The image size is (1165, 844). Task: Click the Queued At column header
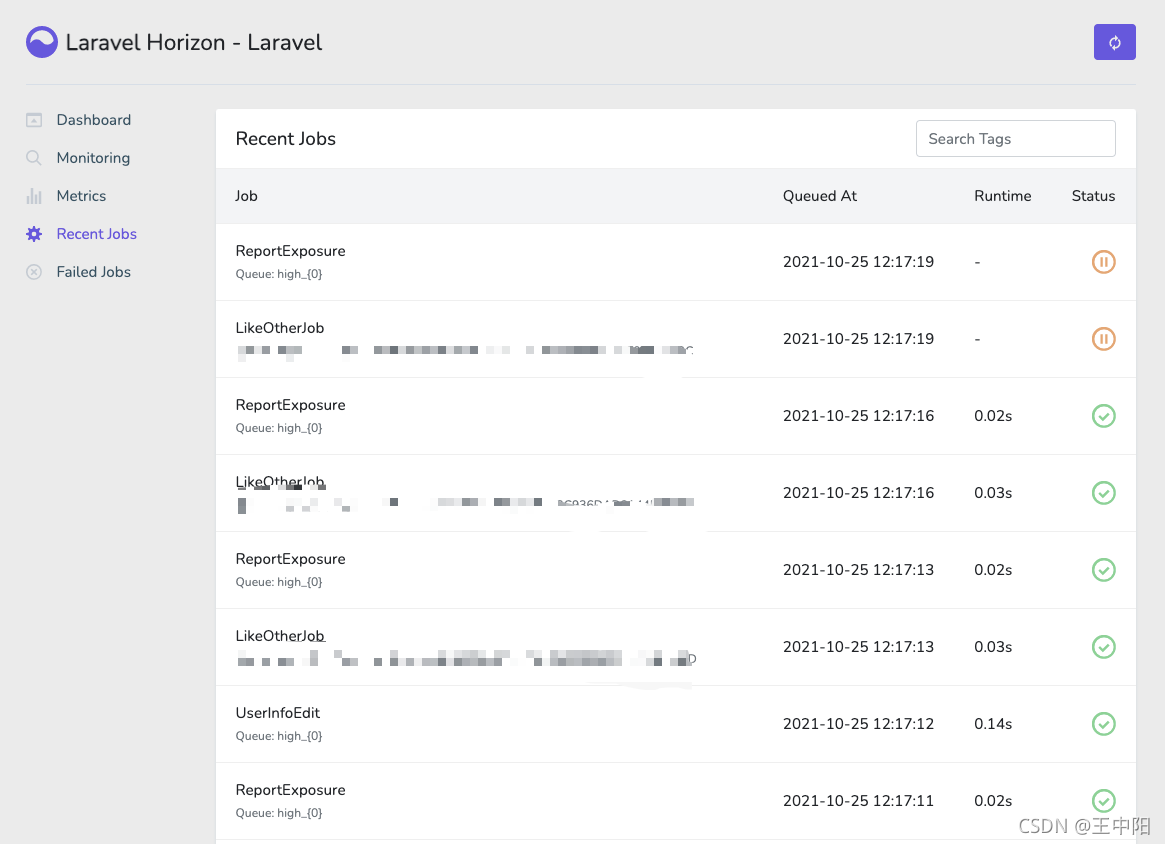click(820, 195)
